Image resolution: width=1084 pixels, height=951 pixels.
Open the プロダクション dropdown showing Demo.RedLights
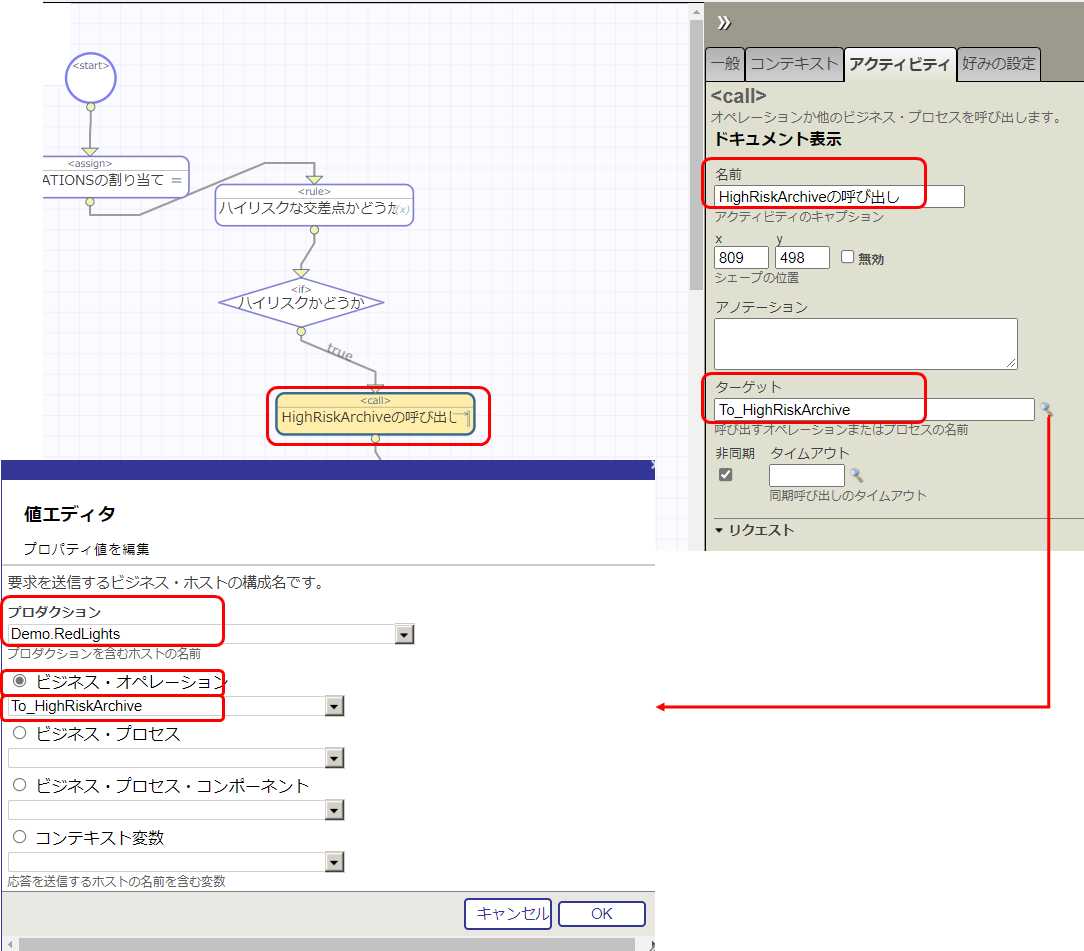click(x=404, y=634)
